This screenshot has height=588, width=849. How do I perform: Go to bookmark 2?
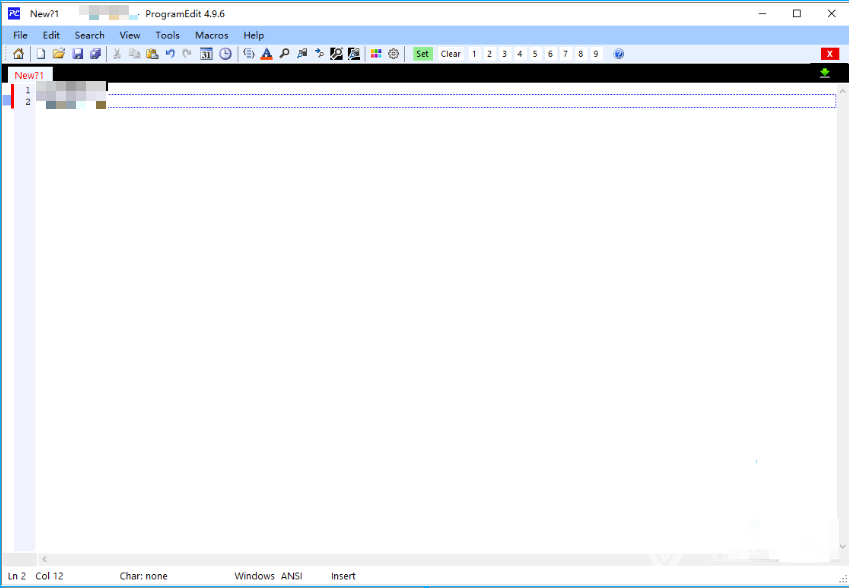click(x=489, y=54)
